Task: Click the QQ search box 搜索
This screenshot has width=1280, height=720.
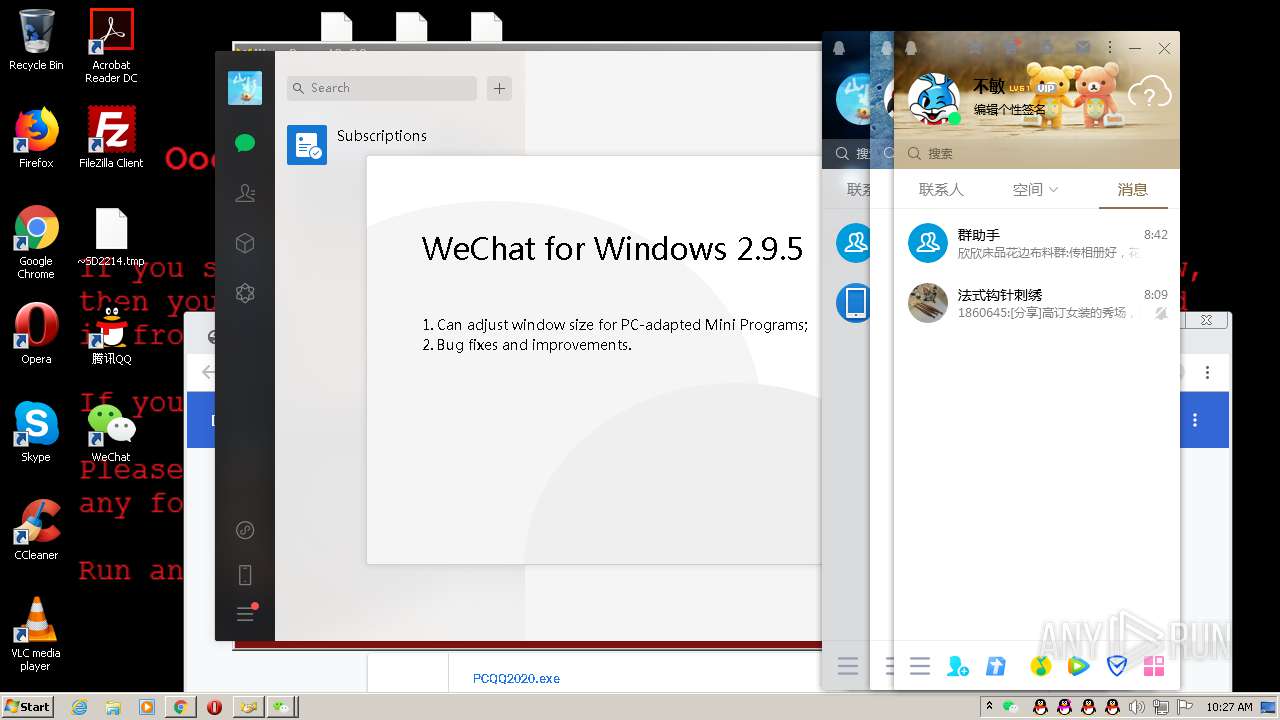Action: click(x=1036, y=154)
